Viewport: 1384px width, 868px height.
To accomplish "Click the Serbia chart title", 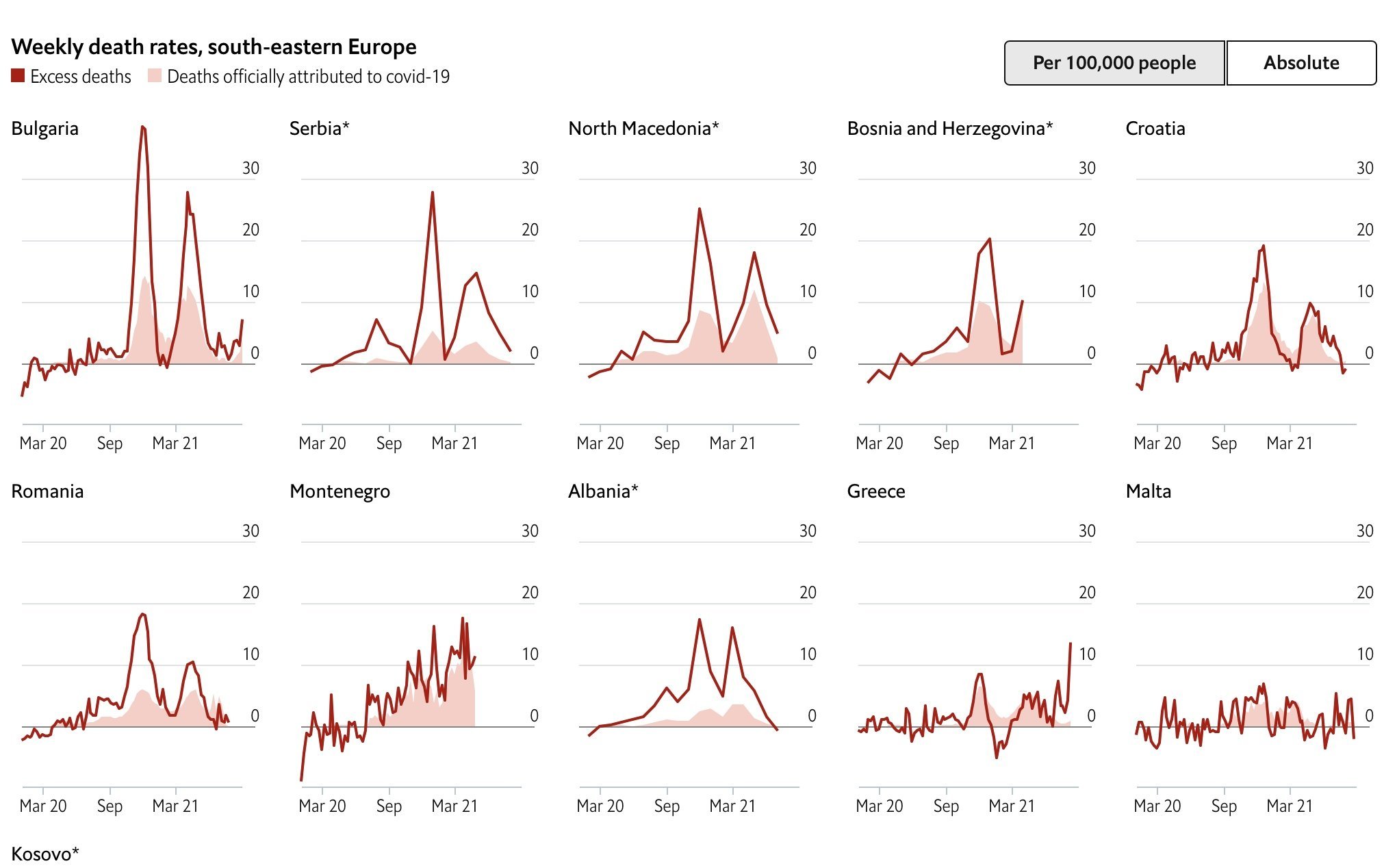I will [x=319, y=129].
